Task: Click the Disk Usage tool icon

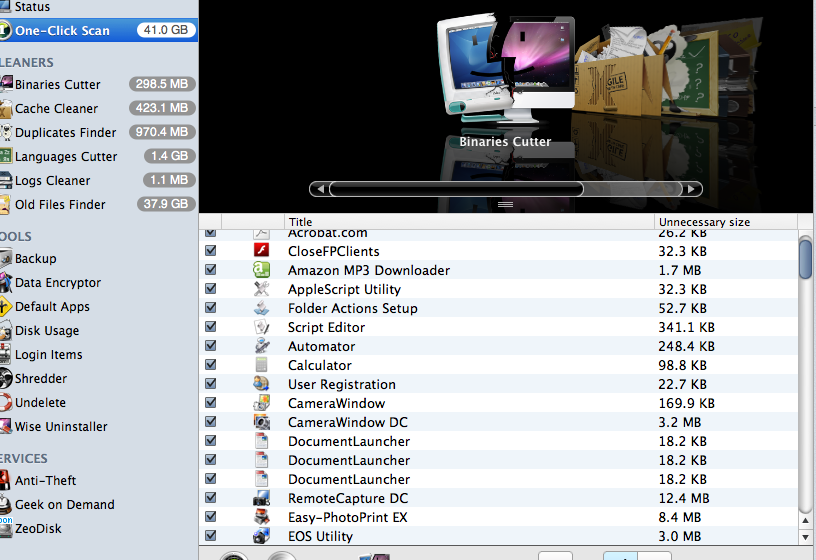Action: 6,330
